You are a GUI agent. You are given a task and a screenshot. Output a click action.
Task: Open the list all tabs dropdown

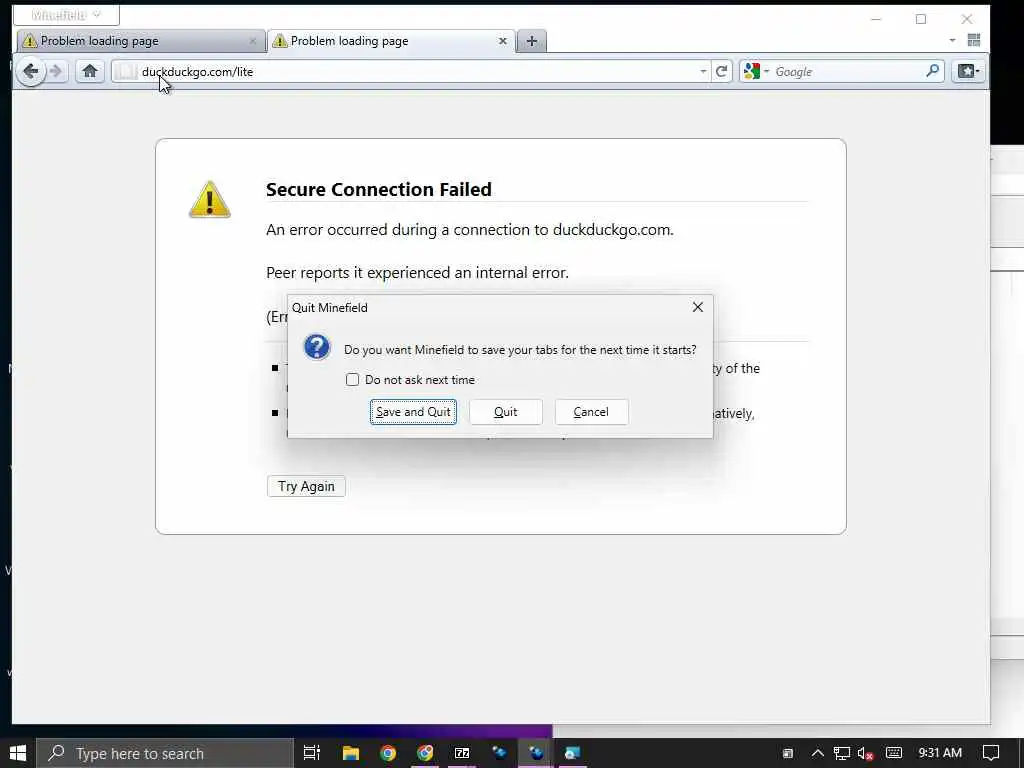pos(952,40)
